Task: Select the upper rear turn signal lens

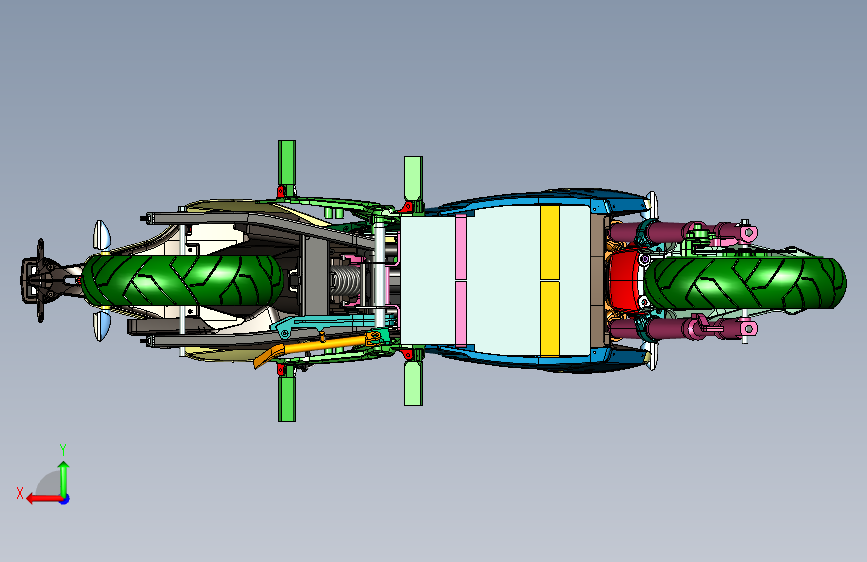Action: [102, 235]
